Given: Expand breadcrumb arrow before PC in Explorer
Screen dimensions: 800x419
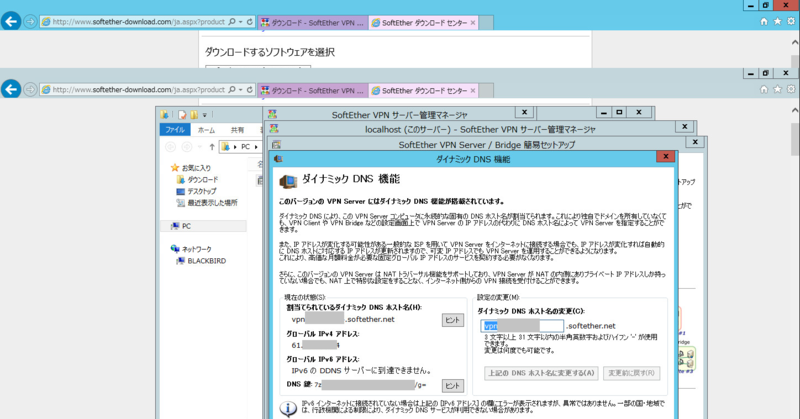Looking at the screenshot, I should [235, 147].
